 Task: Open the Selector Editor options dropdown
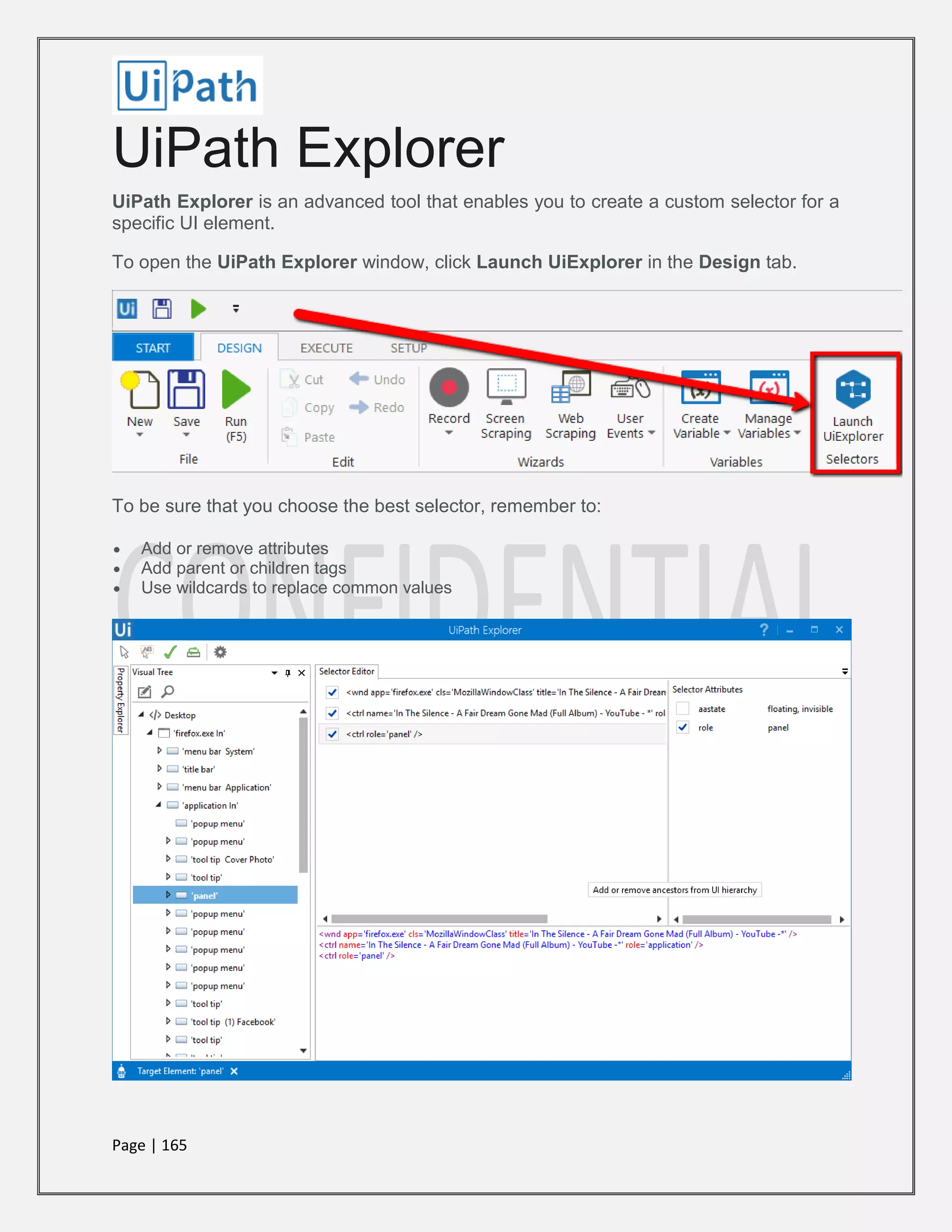click(845, 671)
